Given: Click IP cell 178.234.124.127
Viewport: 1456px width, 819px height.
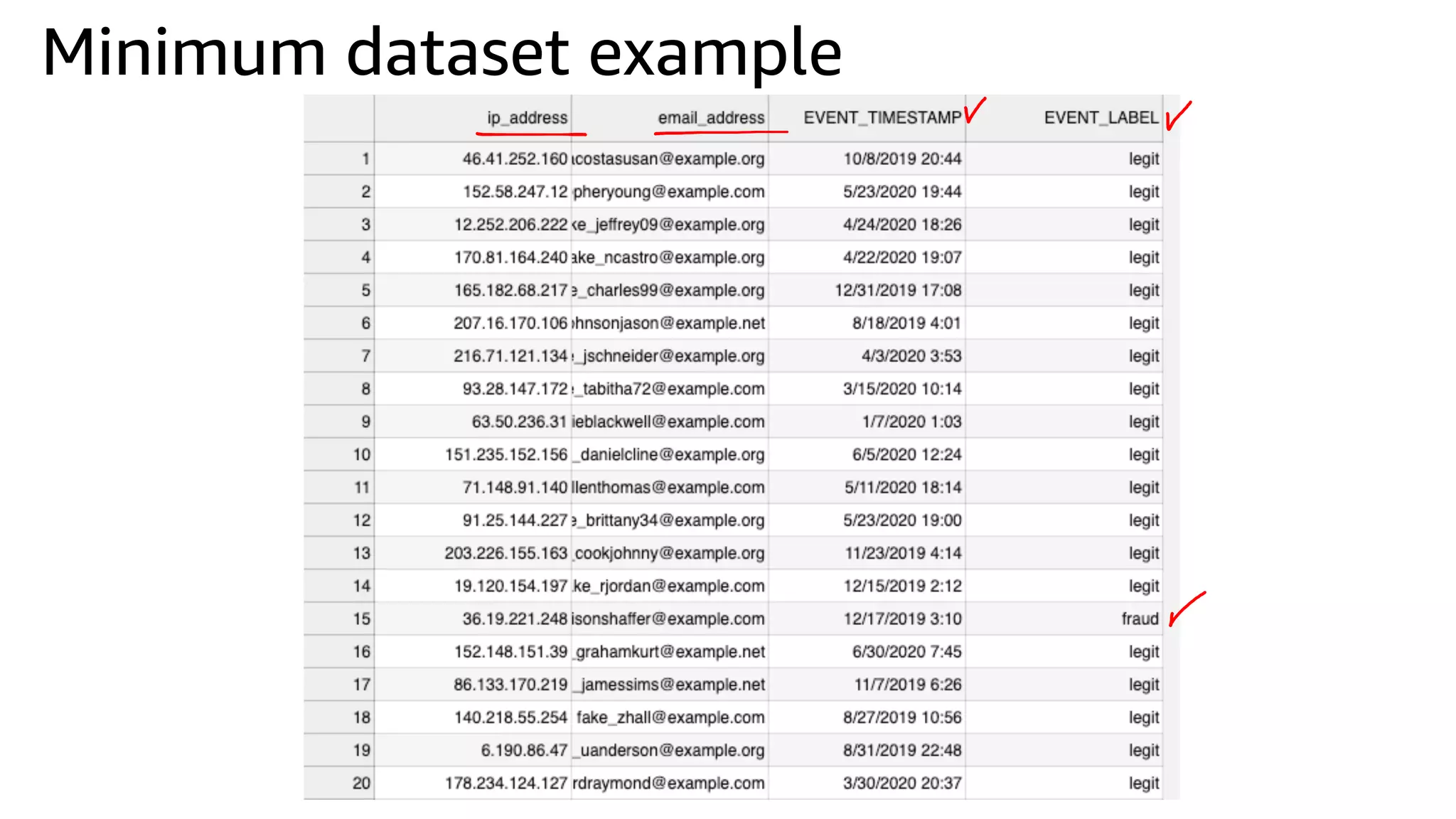Looking at the screenshot, I should (473, 783).
